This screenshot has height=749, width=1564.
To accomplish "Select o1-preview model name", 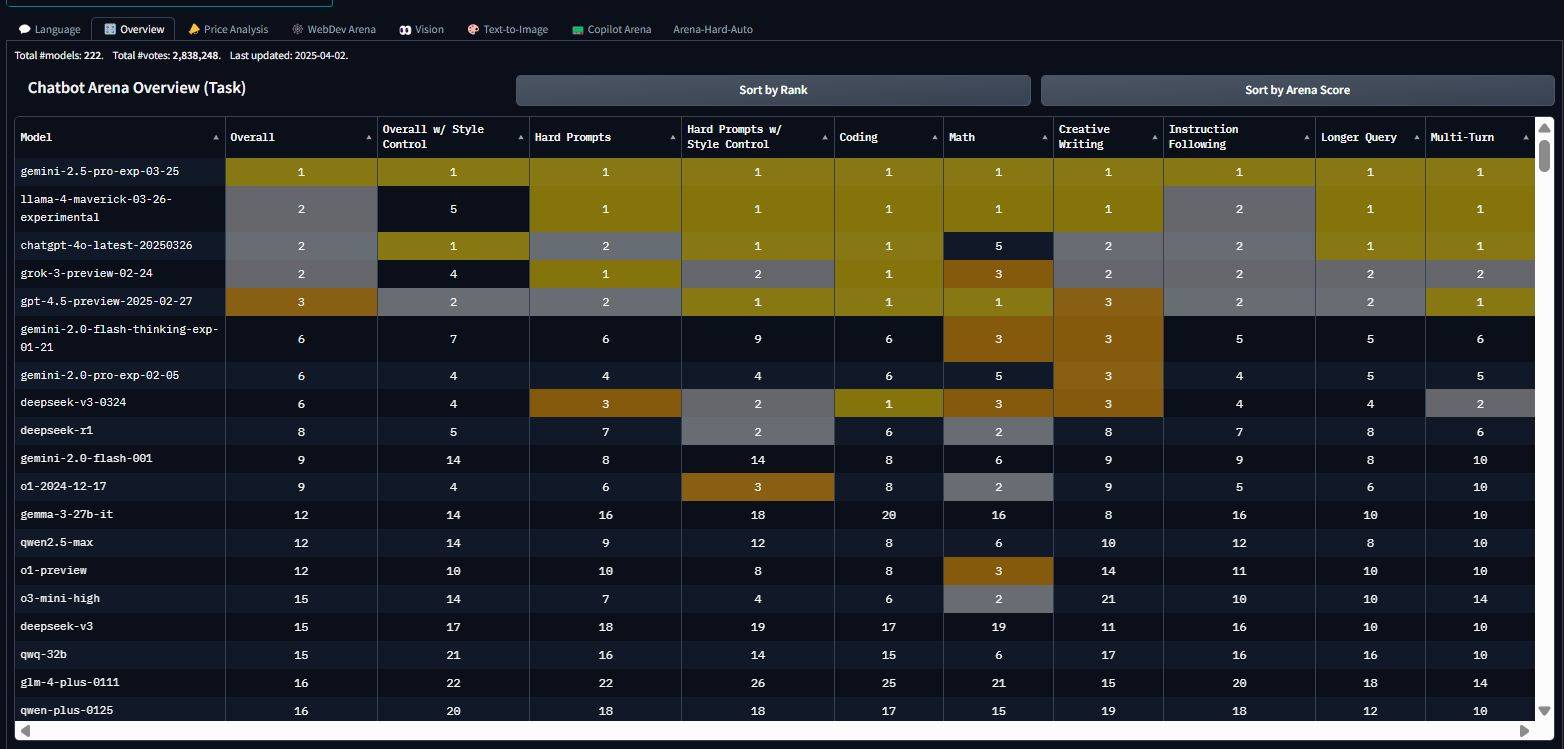I will click(x=53, y=570).
